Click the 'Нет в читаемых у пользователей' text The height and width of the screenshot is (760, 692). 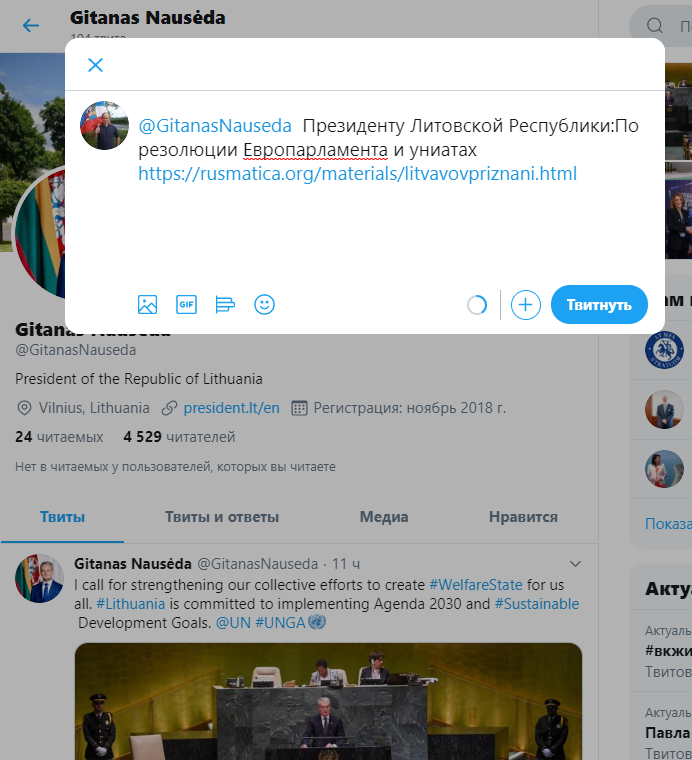(x=175, y=467)
